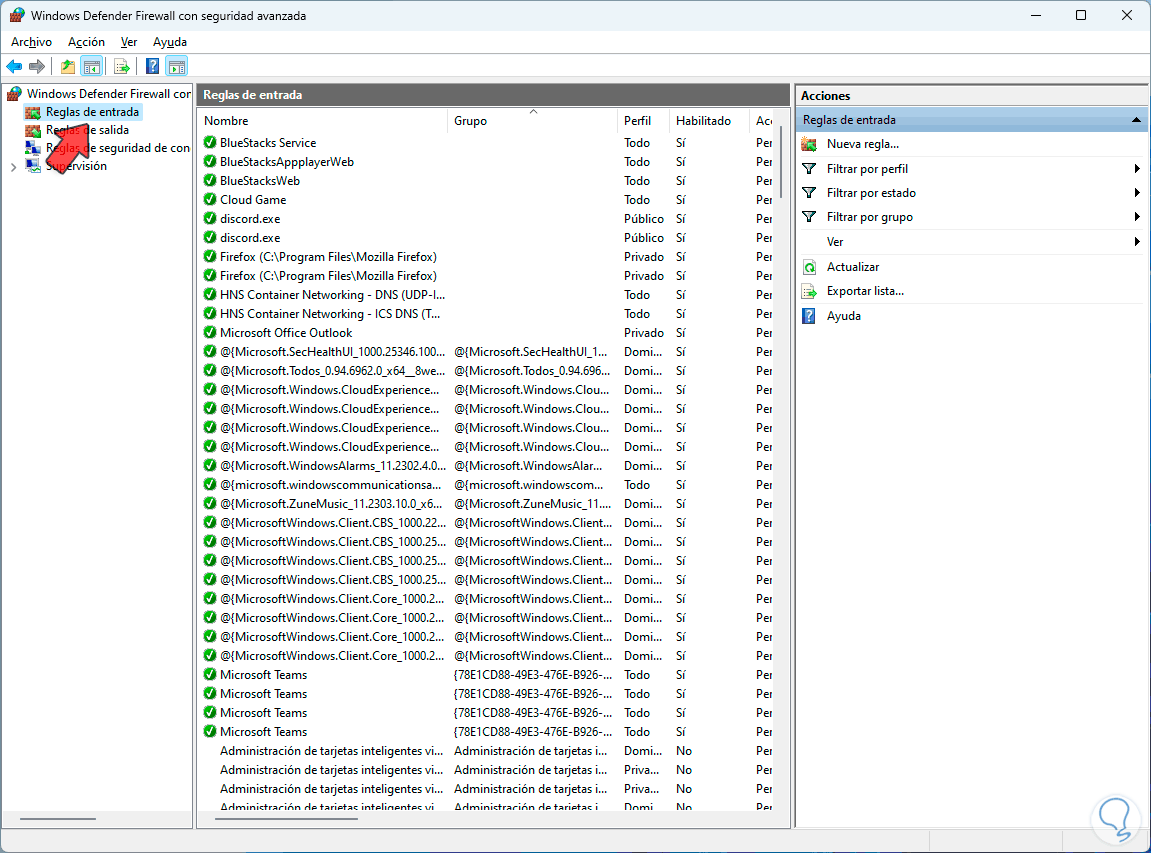Click the Forward arrow toolbar icon

tap(37, 67)
